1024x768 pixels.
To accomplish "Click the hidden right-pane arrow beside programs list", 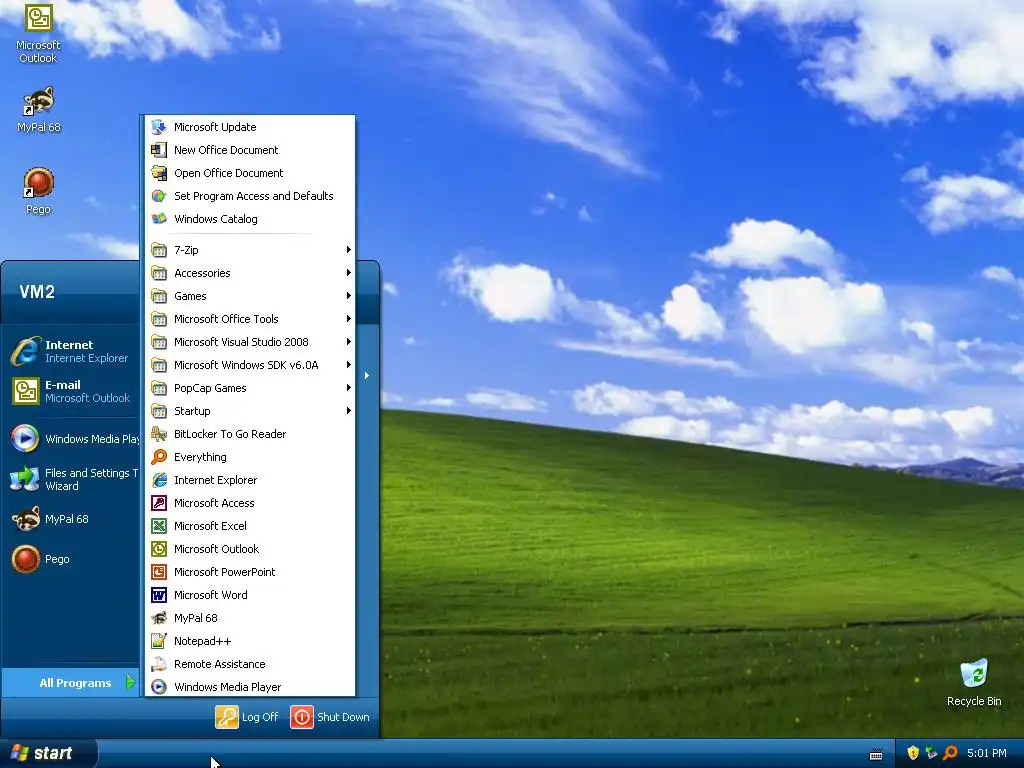I will click(367, 376).
